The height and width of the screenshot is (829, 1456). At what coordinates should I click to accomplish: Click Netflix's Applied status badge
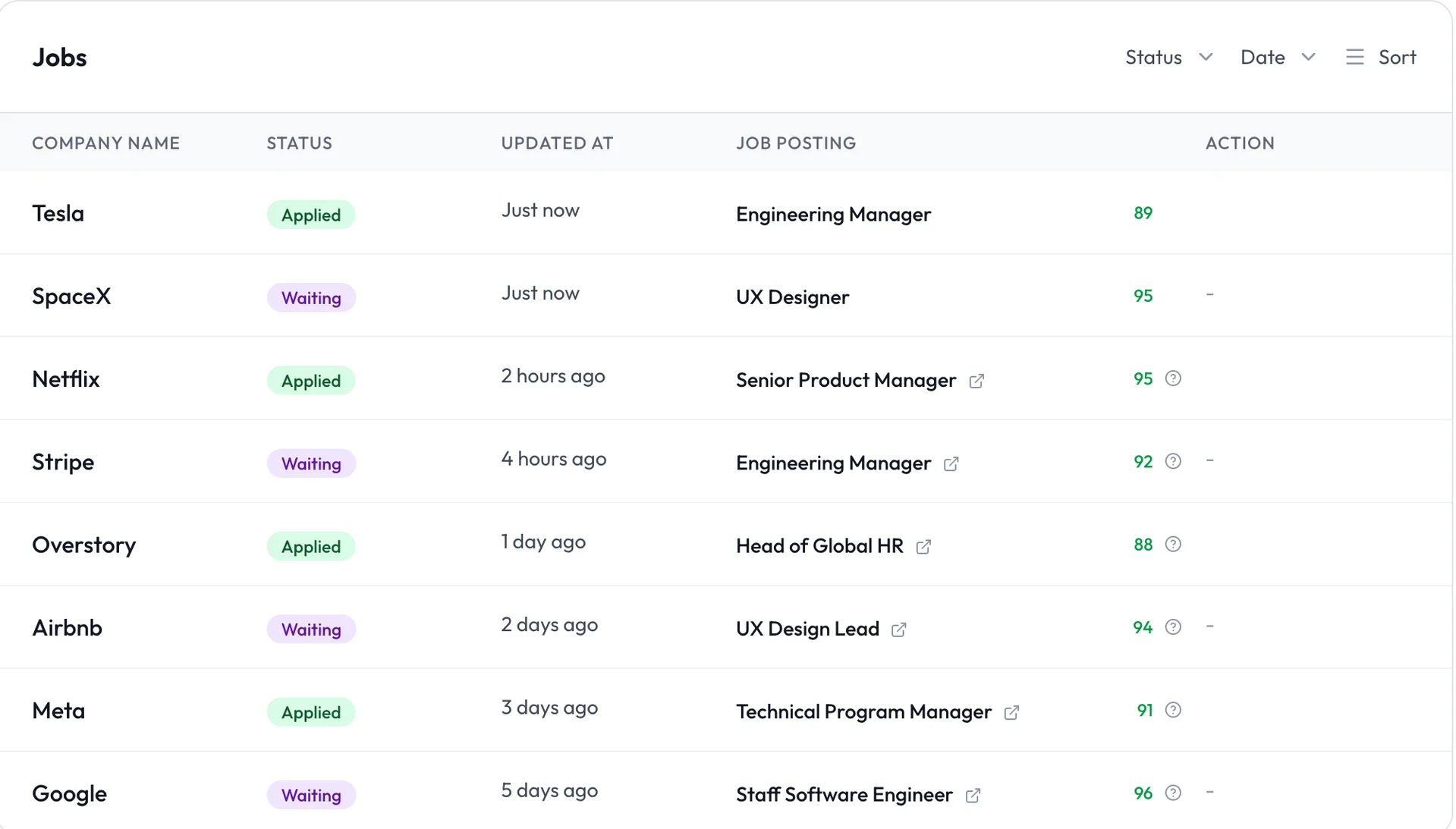(311, 381)
